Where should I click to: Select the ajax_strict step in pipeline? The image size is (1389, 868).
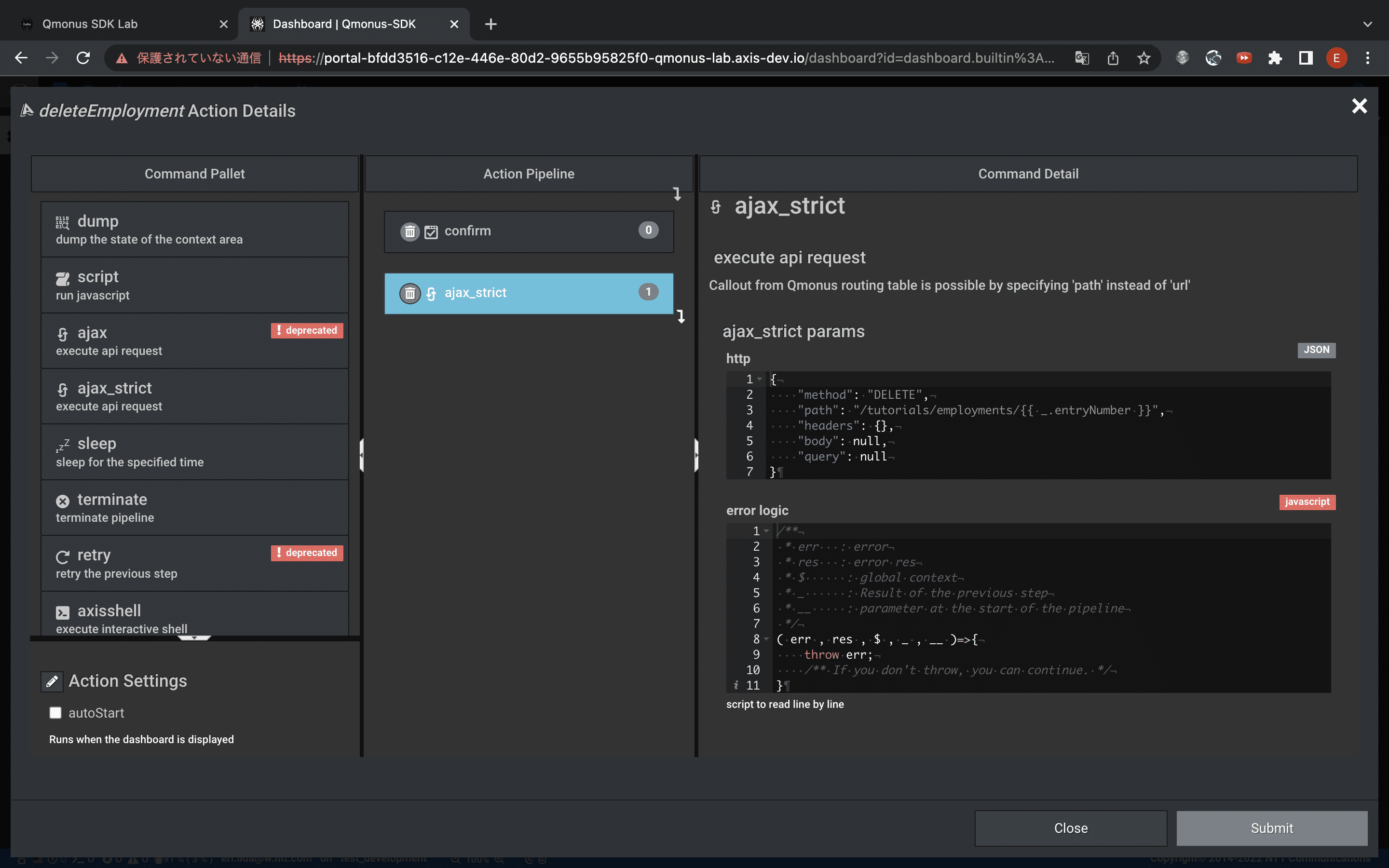529,293
